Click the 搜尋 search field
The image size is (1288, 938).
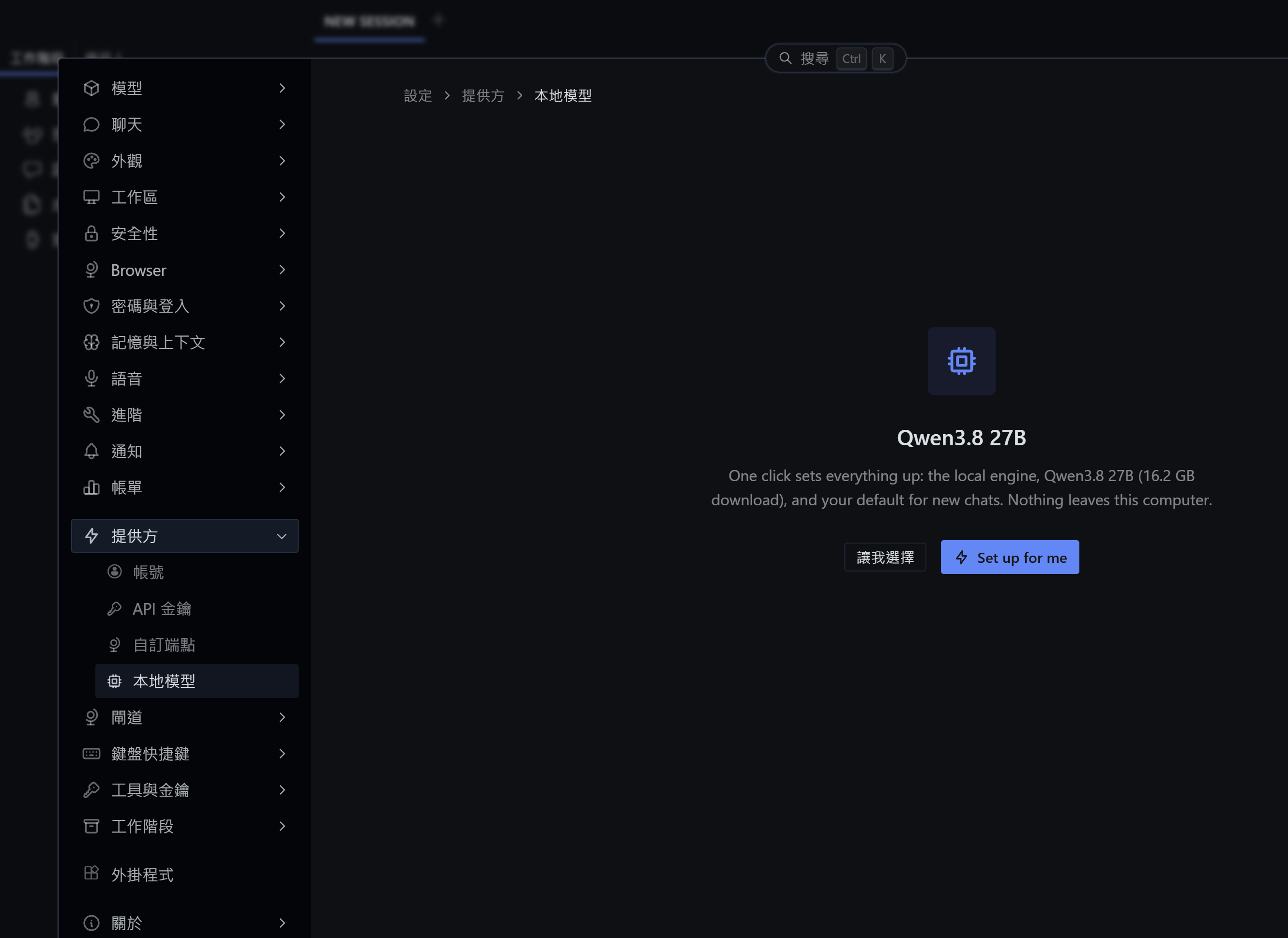pos(835,58)
